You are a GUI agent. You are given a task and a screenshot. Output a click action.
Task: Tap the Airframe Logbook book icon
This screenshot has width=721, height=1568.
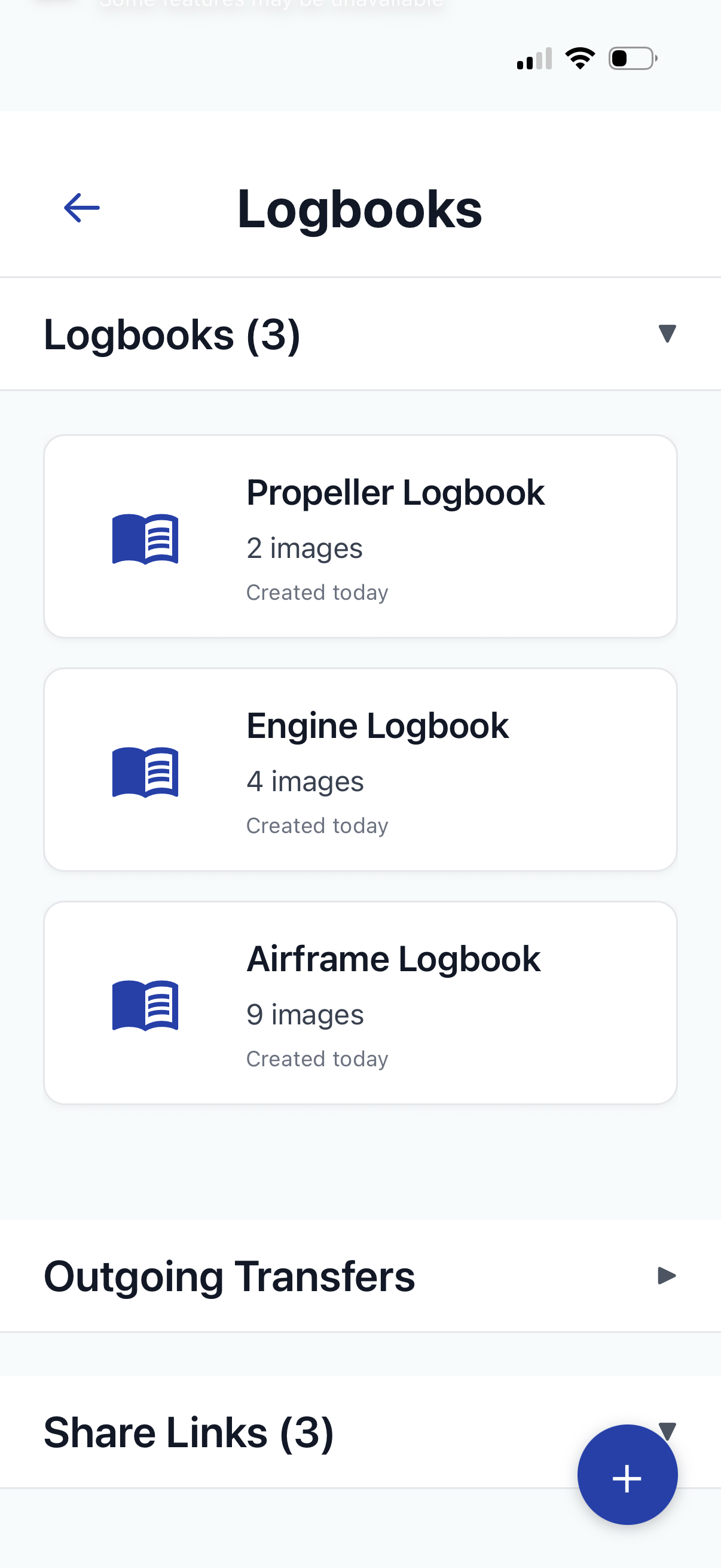[145, 1006]
